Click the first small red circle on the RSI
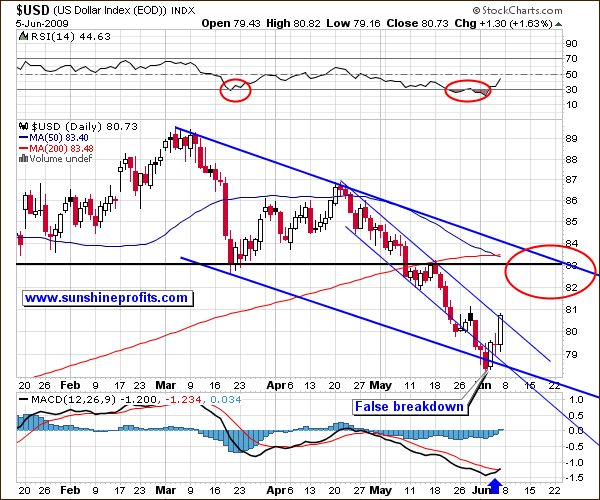Viewport: 600px width, 500px height. tap(236, 90)
